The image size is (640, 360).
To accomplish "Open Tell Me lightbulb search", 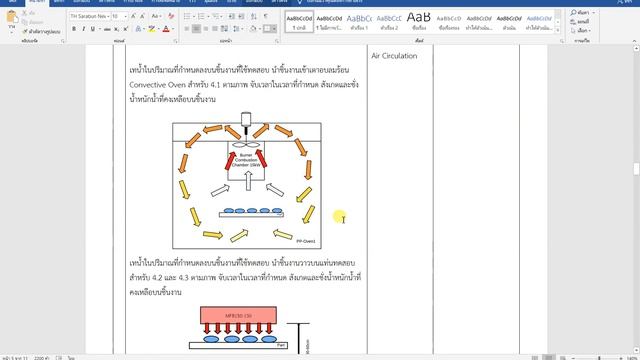I will pos(300,2).
